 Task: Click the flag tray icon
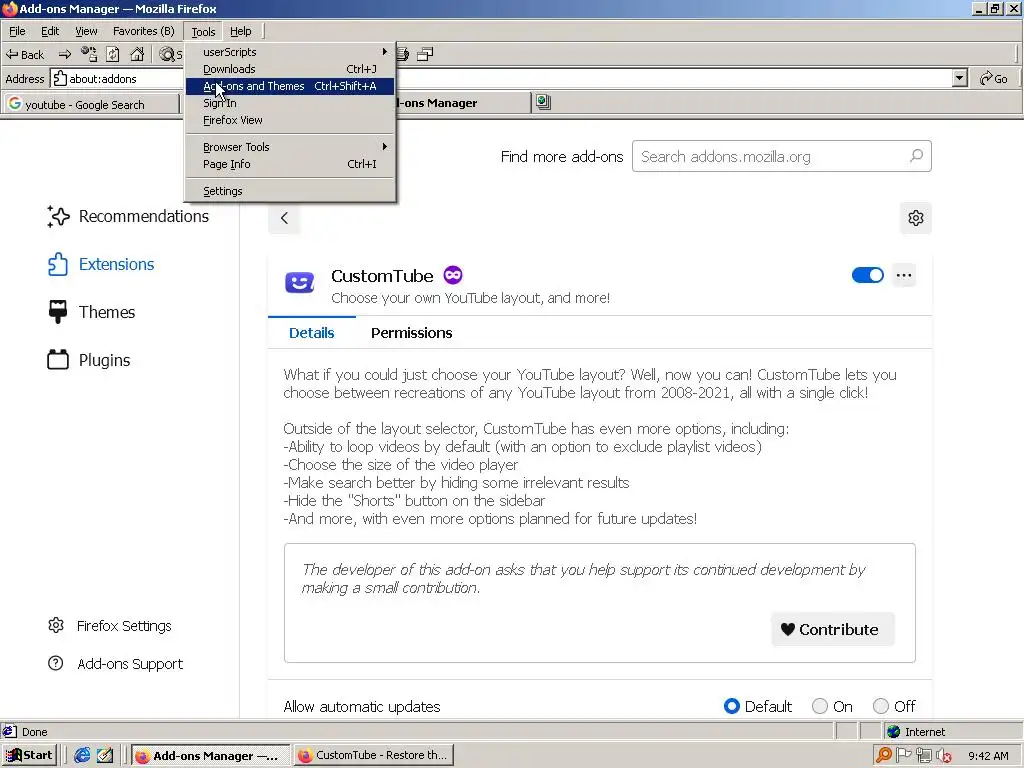tap(904, 755)
